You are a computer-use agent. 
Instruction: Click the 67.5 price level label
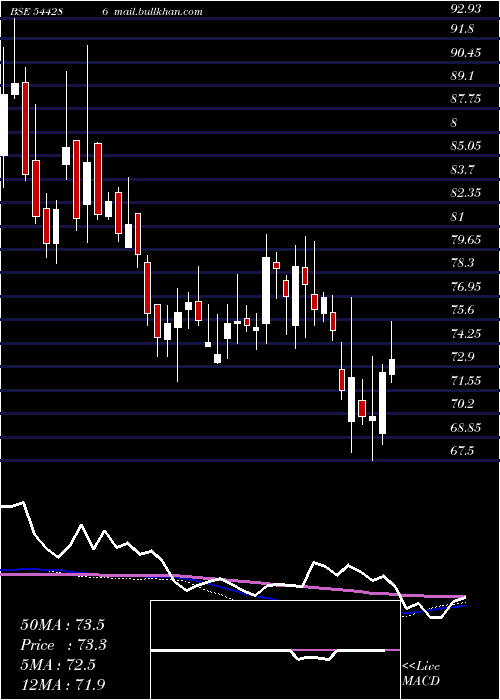[463, 450]
